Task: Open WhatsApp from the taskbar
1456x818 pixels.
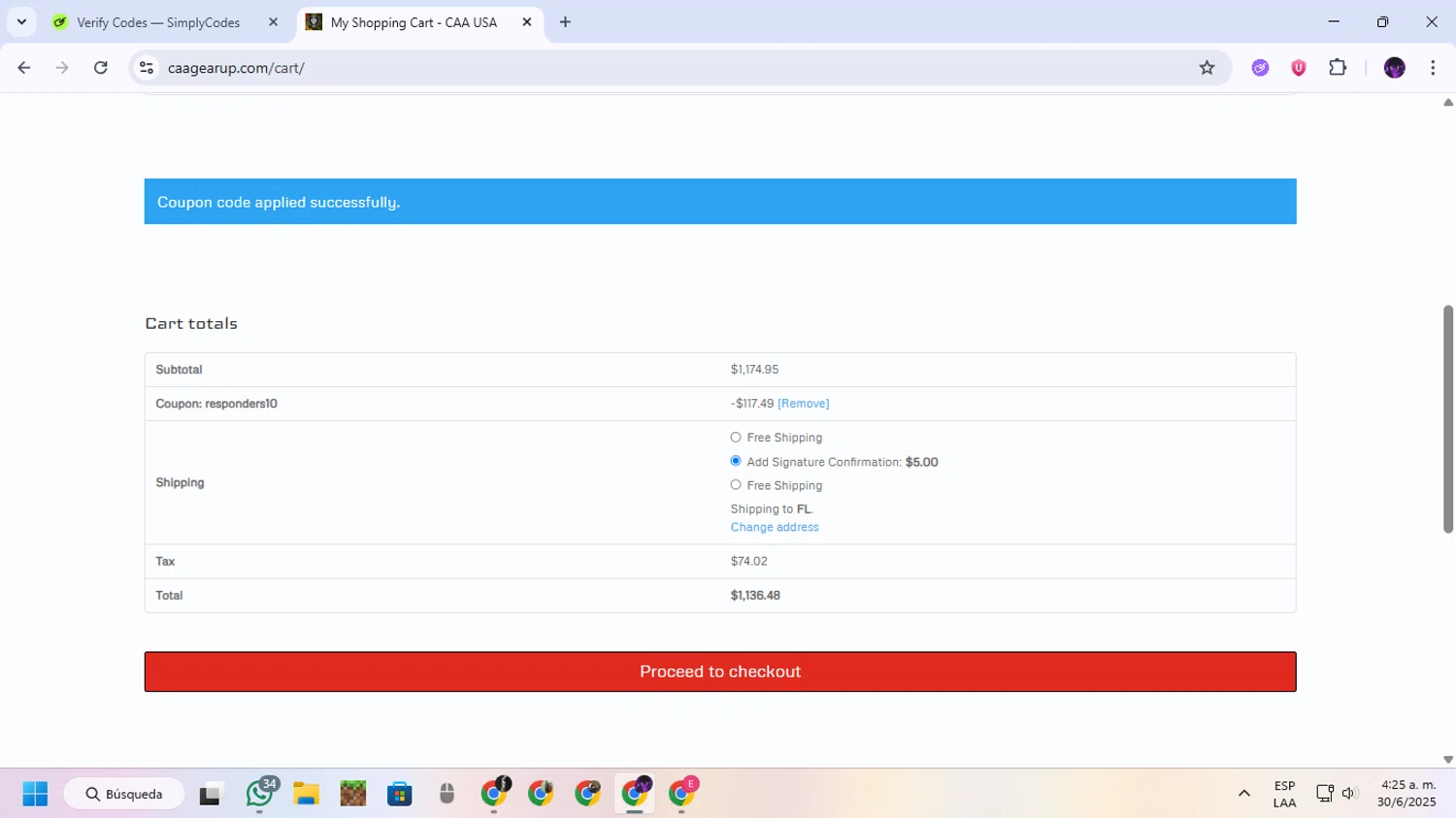Action: tap(259, 794)
